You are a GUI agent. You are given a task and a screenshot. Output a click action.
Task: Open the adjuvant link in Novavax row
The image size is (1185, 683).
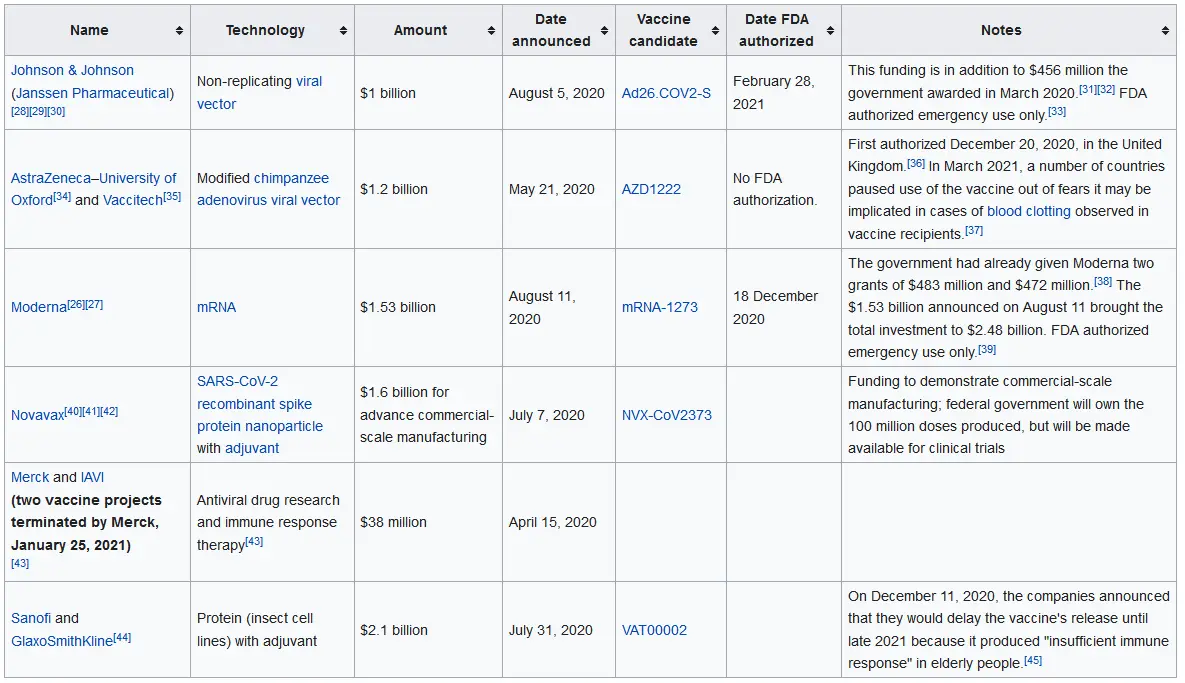coord(252,448)
